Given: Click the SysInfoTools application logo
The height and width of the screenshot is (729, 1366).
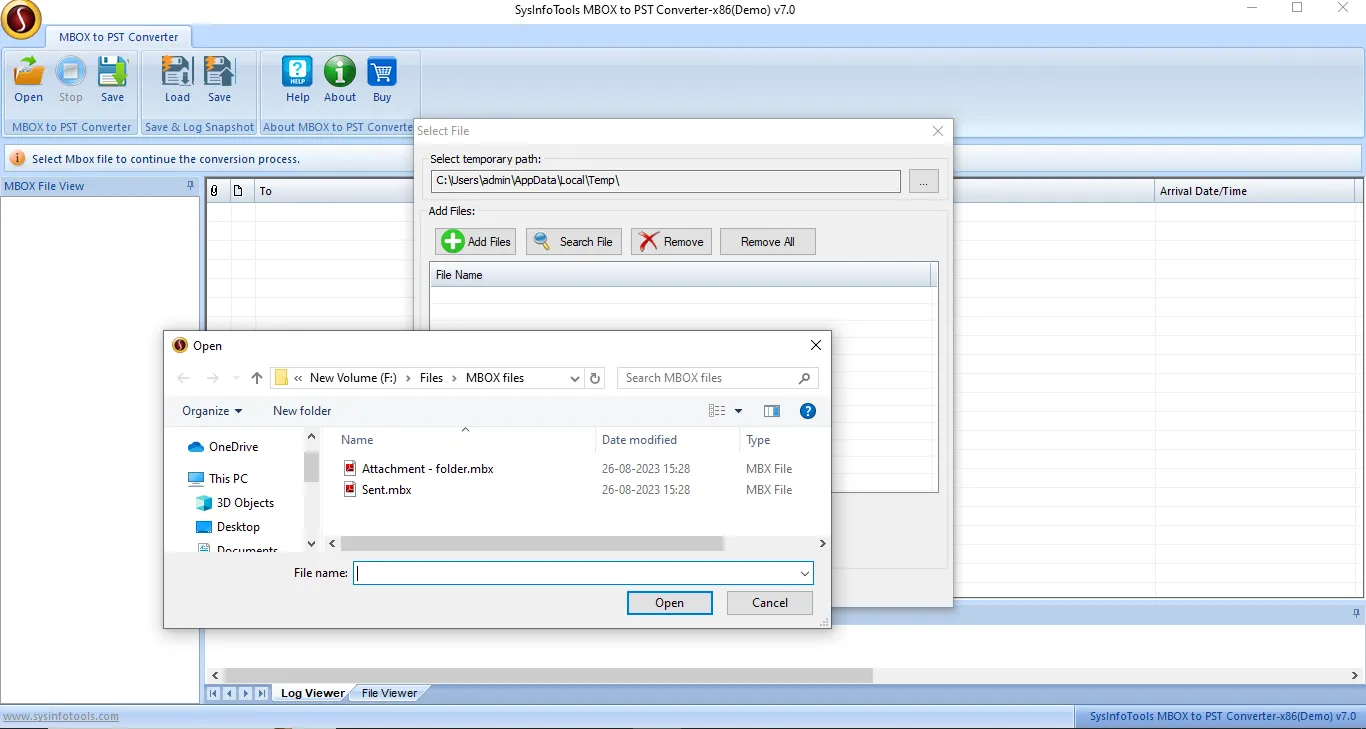Looking at the screenshot, I should (x=20, y=19).
